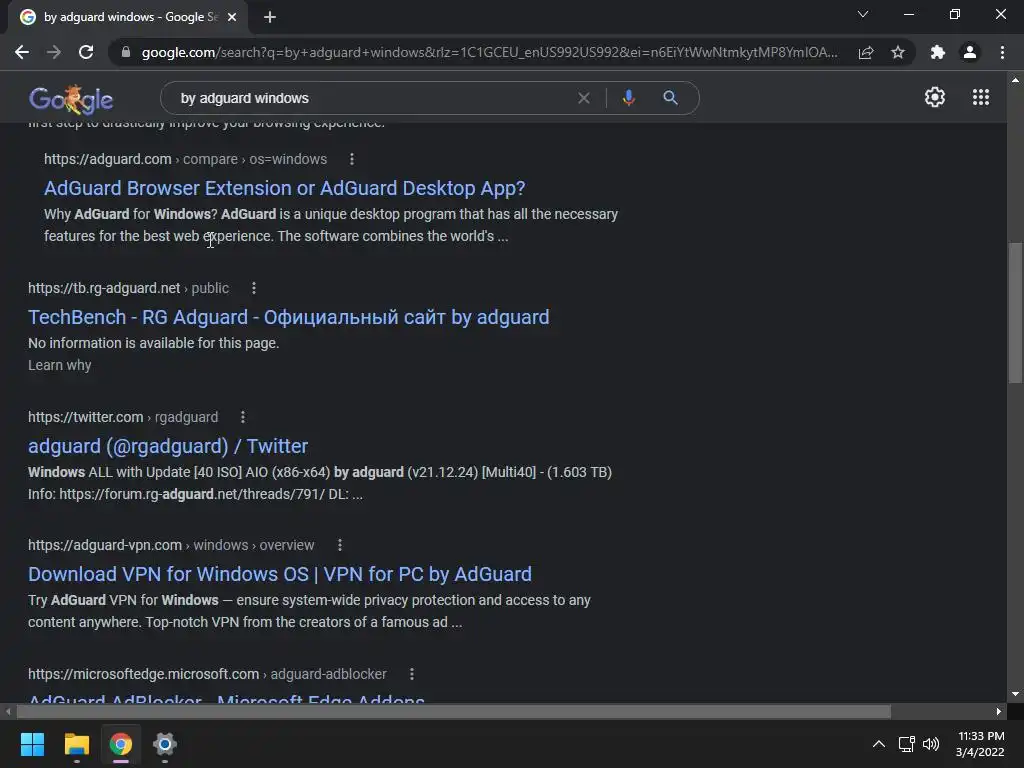This screenshot has height=768, width=1024.
Task: Open options for the adguard.com compare result
Action: [x=352, y=159]
